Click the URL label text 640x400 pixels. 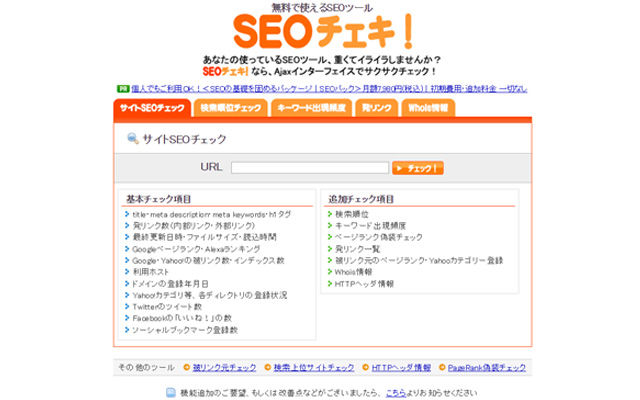click(x=211, y=167)
